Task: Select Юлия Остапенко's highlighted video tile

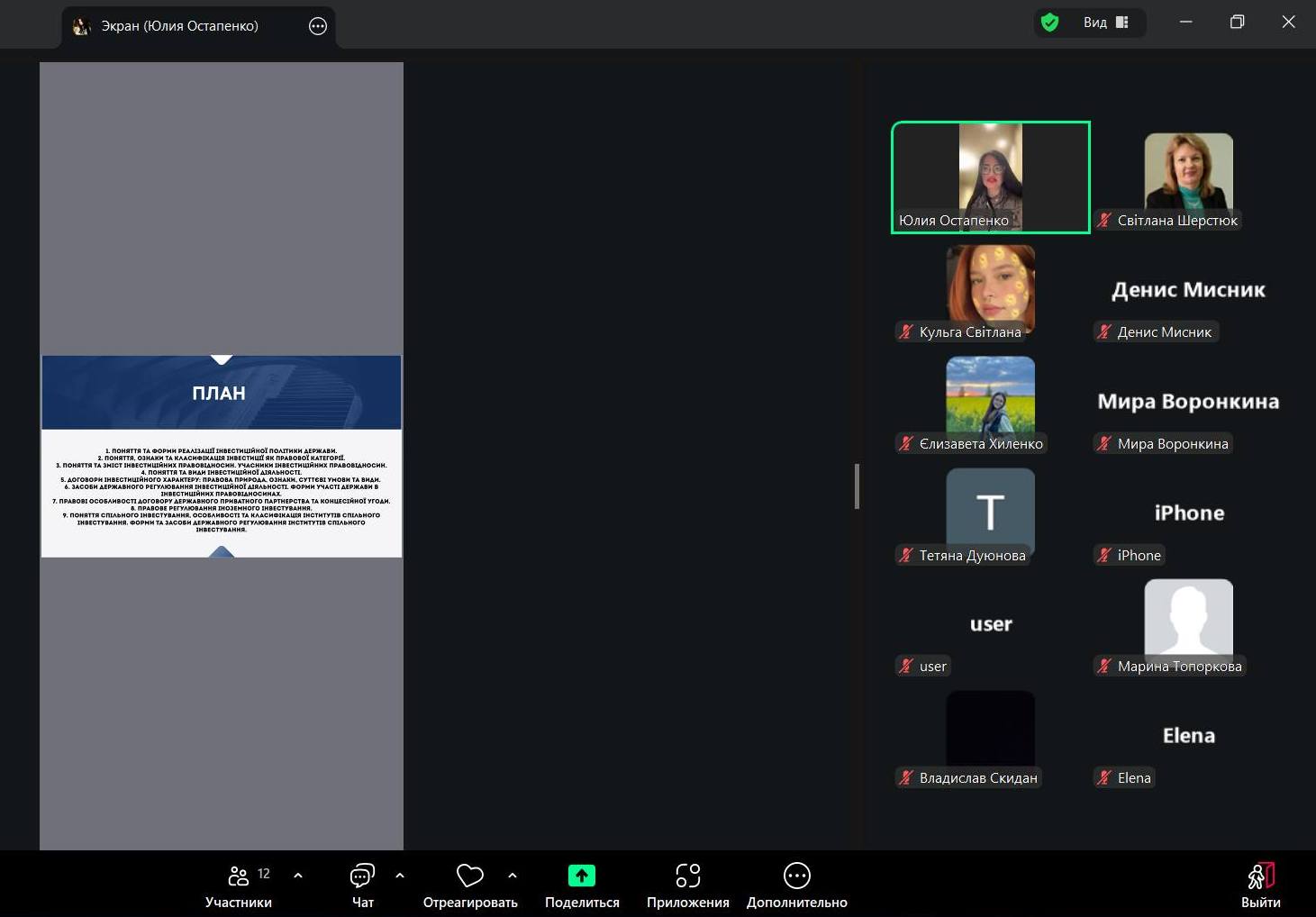Action: tap(990, 177)
